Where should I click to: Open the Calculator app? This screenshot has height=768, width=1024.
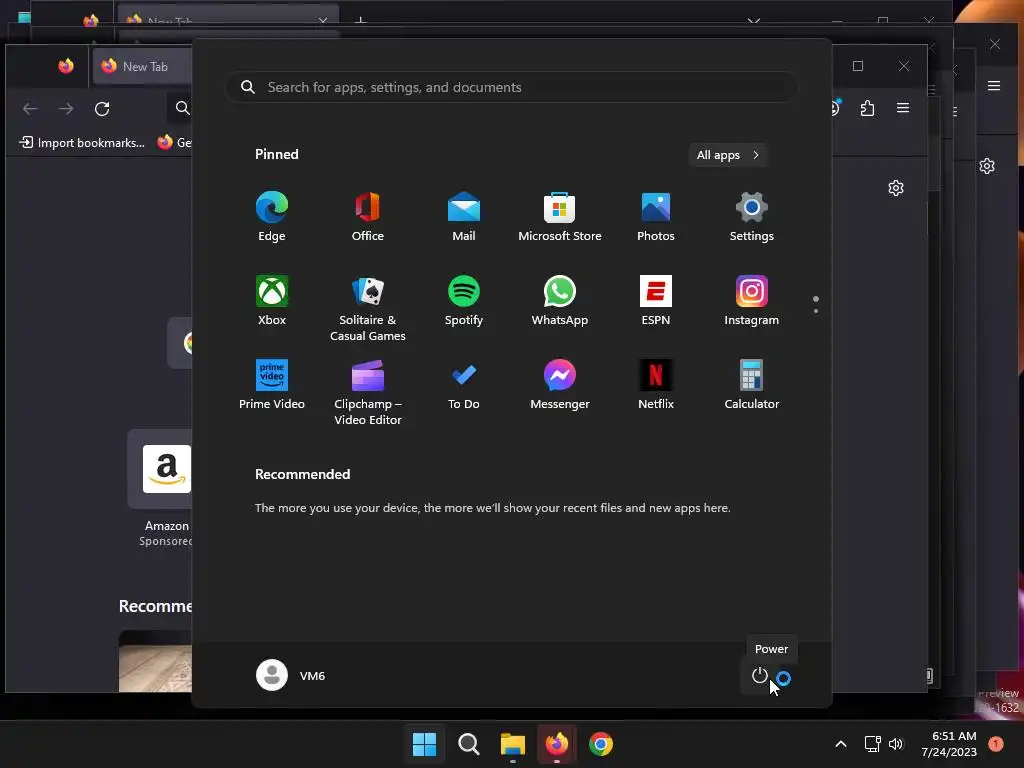[x=752, y=385]
